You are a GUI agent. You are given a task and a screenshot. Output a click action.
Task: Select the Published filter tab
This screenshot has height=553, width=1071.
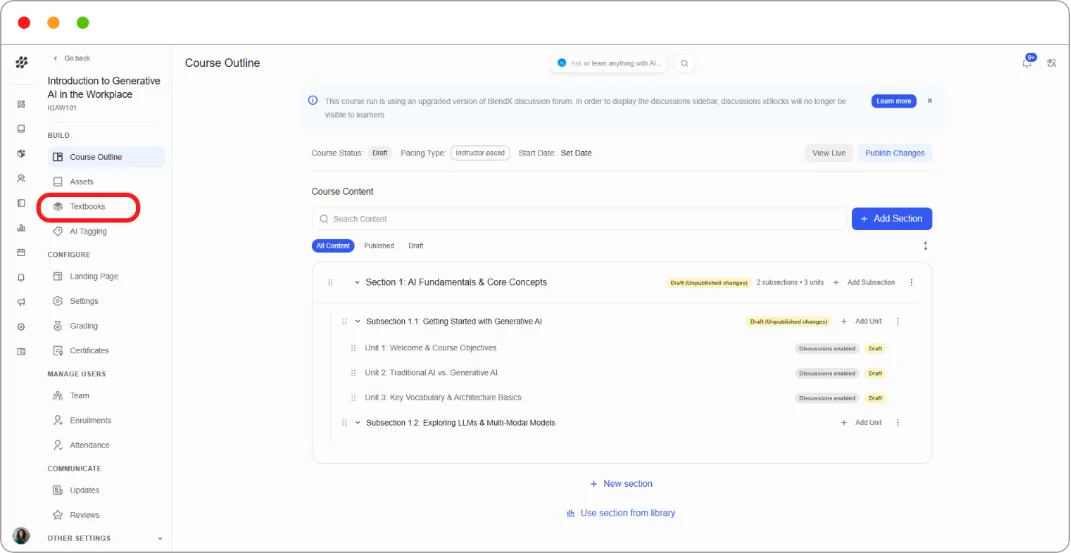pos(379,246)
